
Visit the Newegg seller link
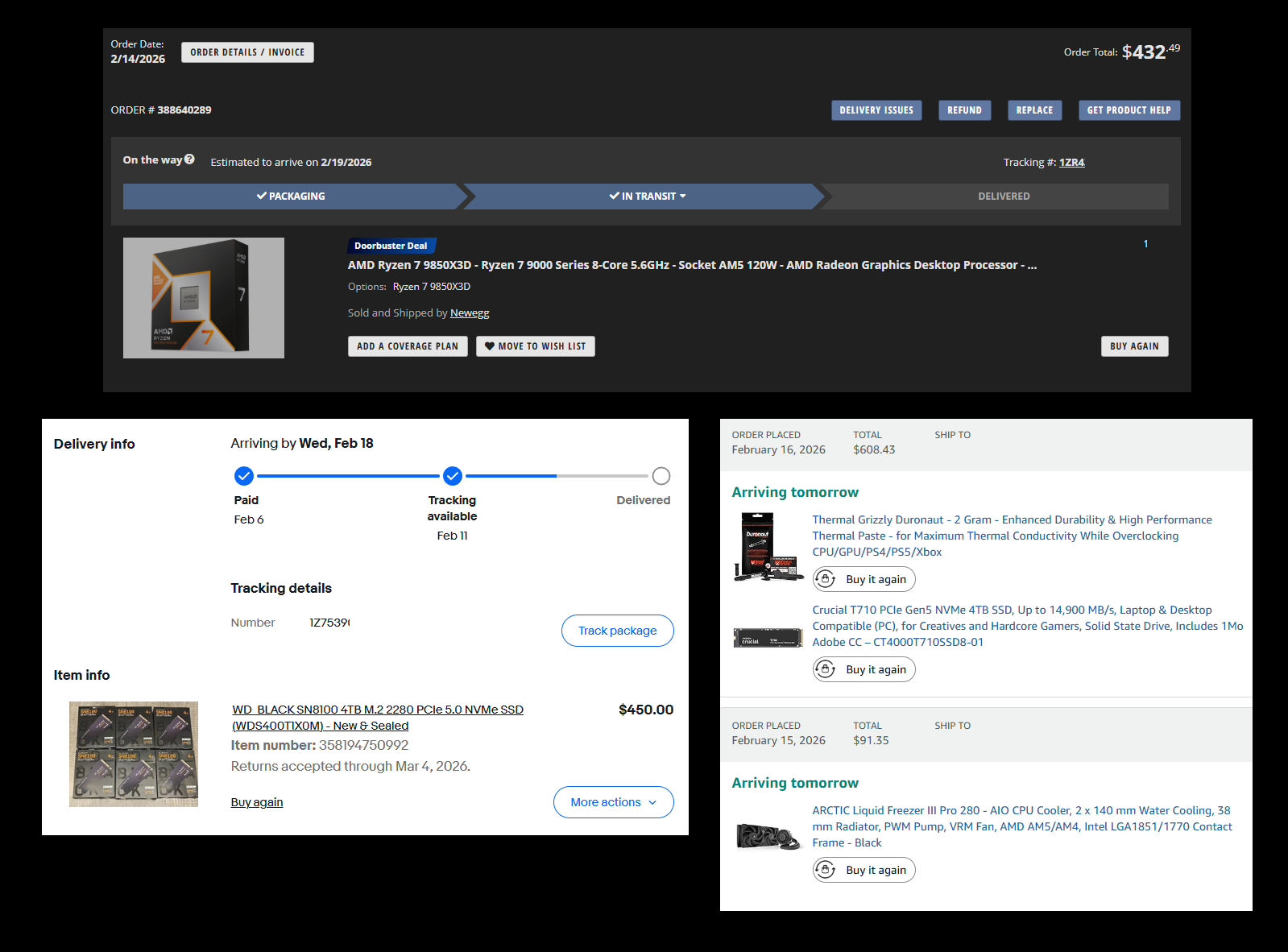(x=470, y=313)
